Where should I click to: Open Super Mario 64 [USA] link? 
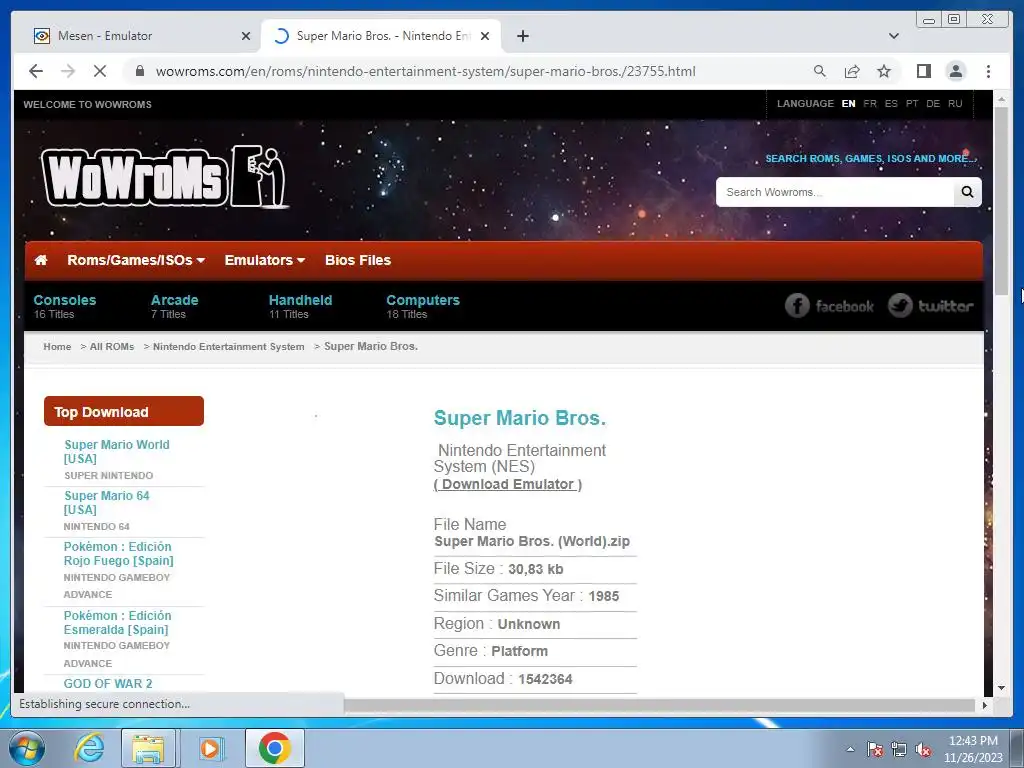pos(106,502)
